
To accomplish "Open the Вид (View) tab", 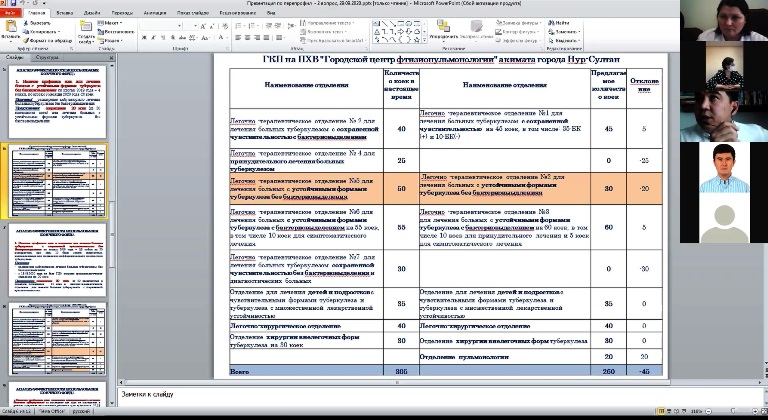I will pos(271,13).
